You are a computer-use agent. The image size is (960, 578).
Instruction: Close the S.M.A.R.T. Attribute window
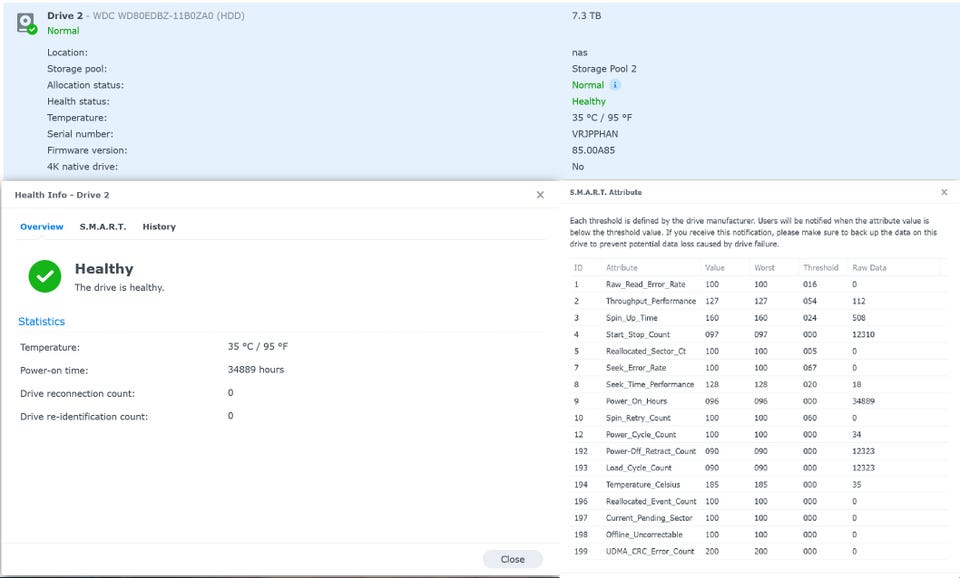click(x=944, y=192)
